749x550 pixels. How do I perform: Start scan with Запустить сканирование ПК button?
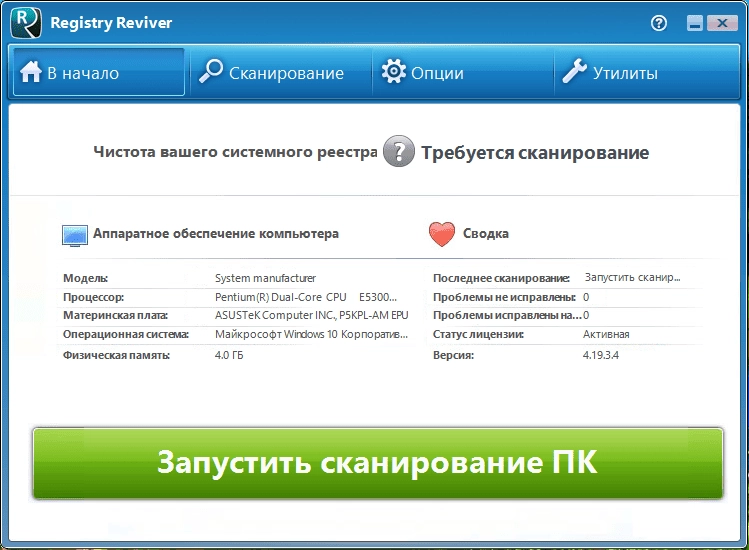378,463
